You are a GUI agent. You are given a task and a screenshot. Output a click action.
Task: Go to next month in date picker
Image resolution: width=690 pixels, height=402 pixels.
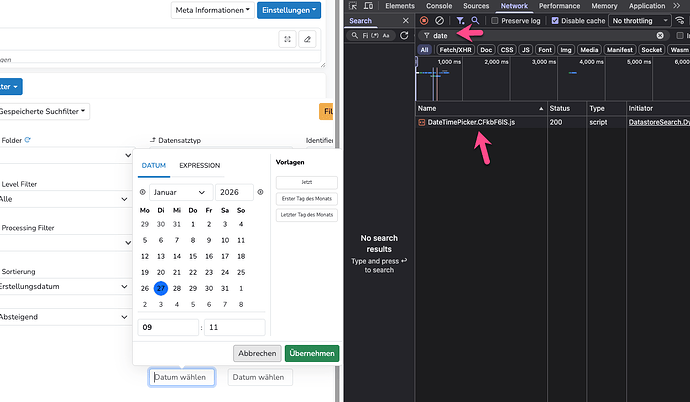[260, 192]
